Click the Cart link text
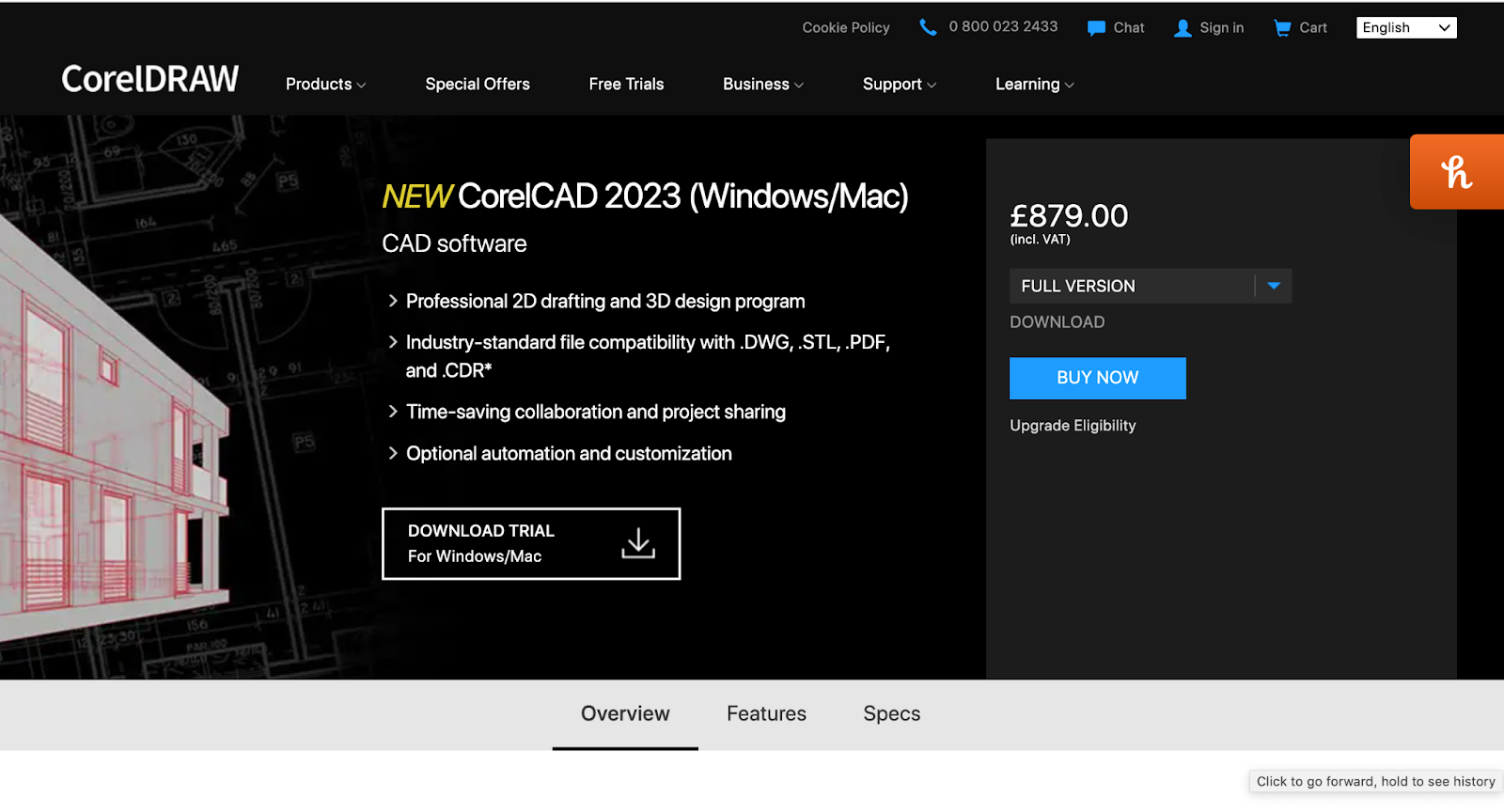1504x812 pixels. pyautogui.click(x=1313, y=28)
